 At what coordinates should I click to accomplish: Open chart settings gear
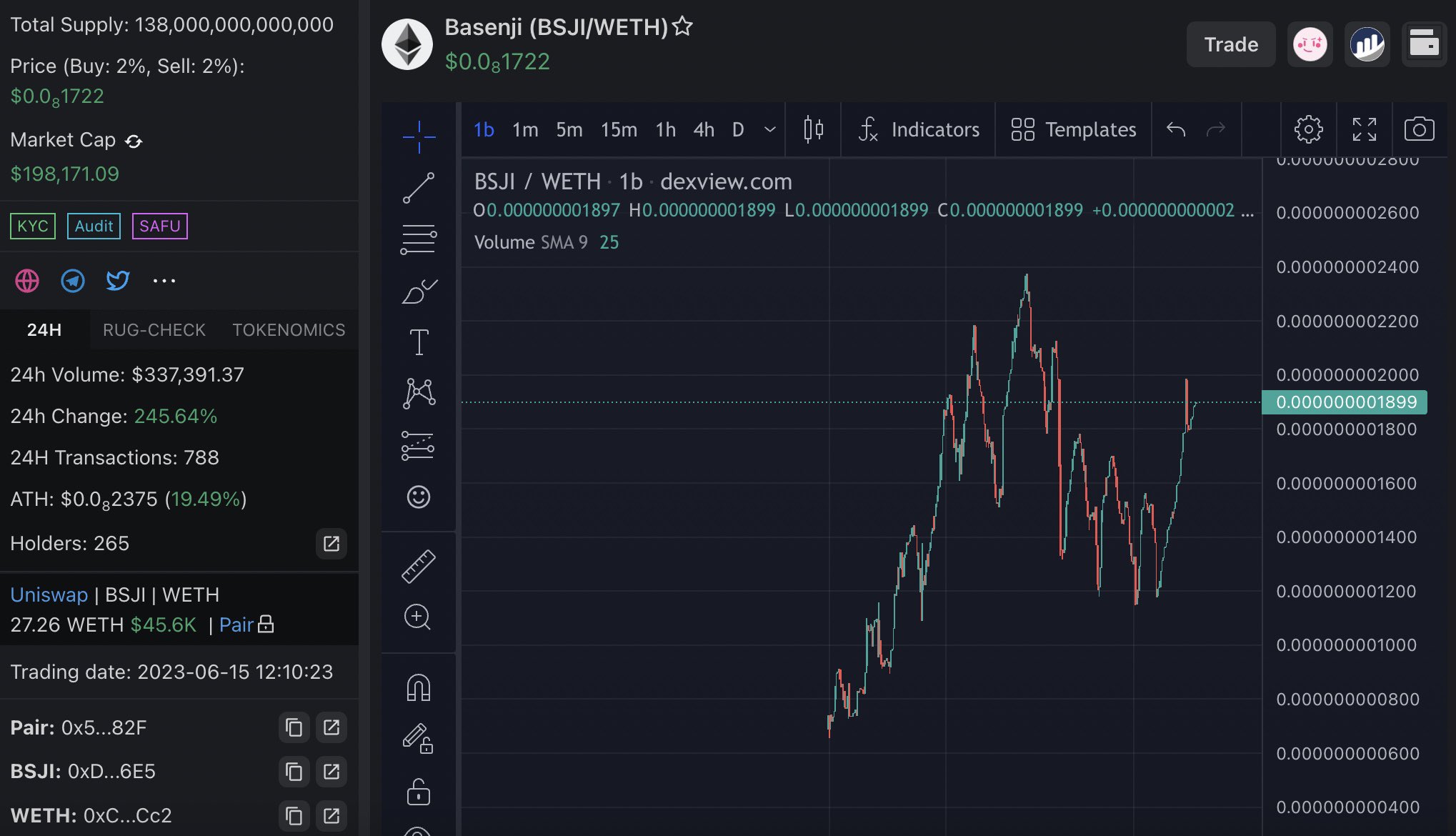tap(1309, 129)
